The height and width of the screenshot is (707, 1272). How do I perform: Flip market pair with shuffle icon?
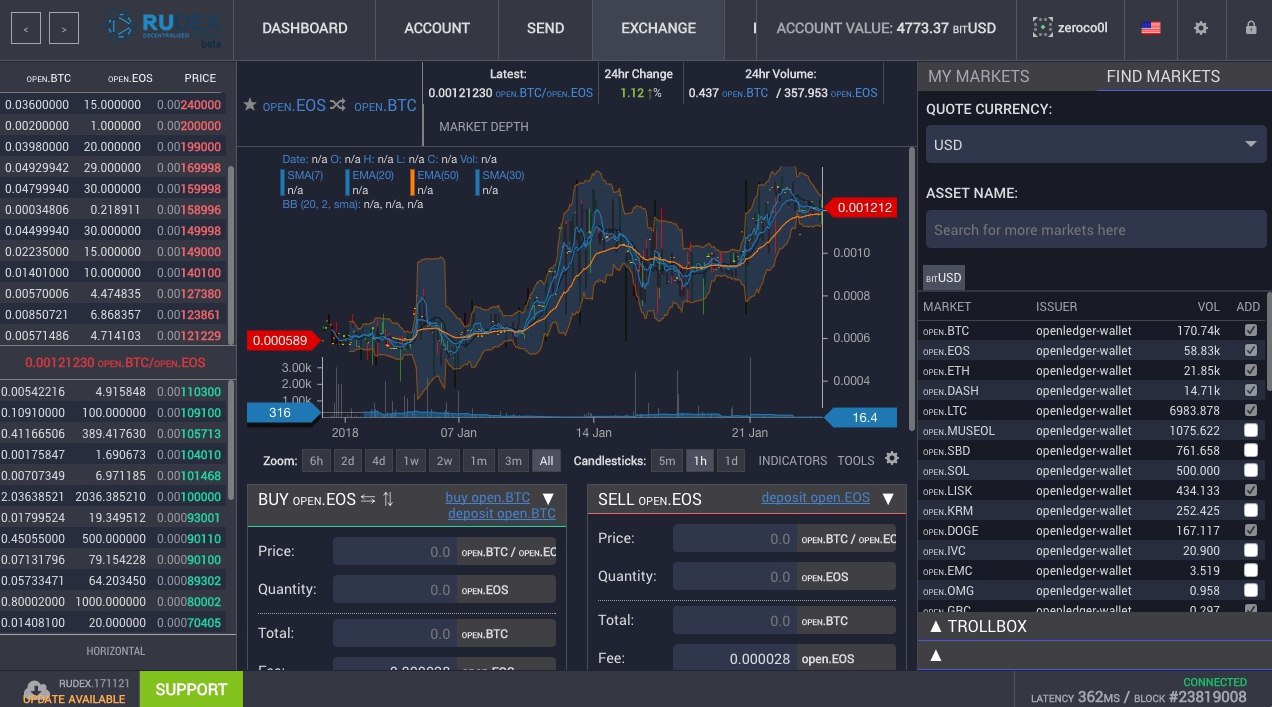click(338, 105)
